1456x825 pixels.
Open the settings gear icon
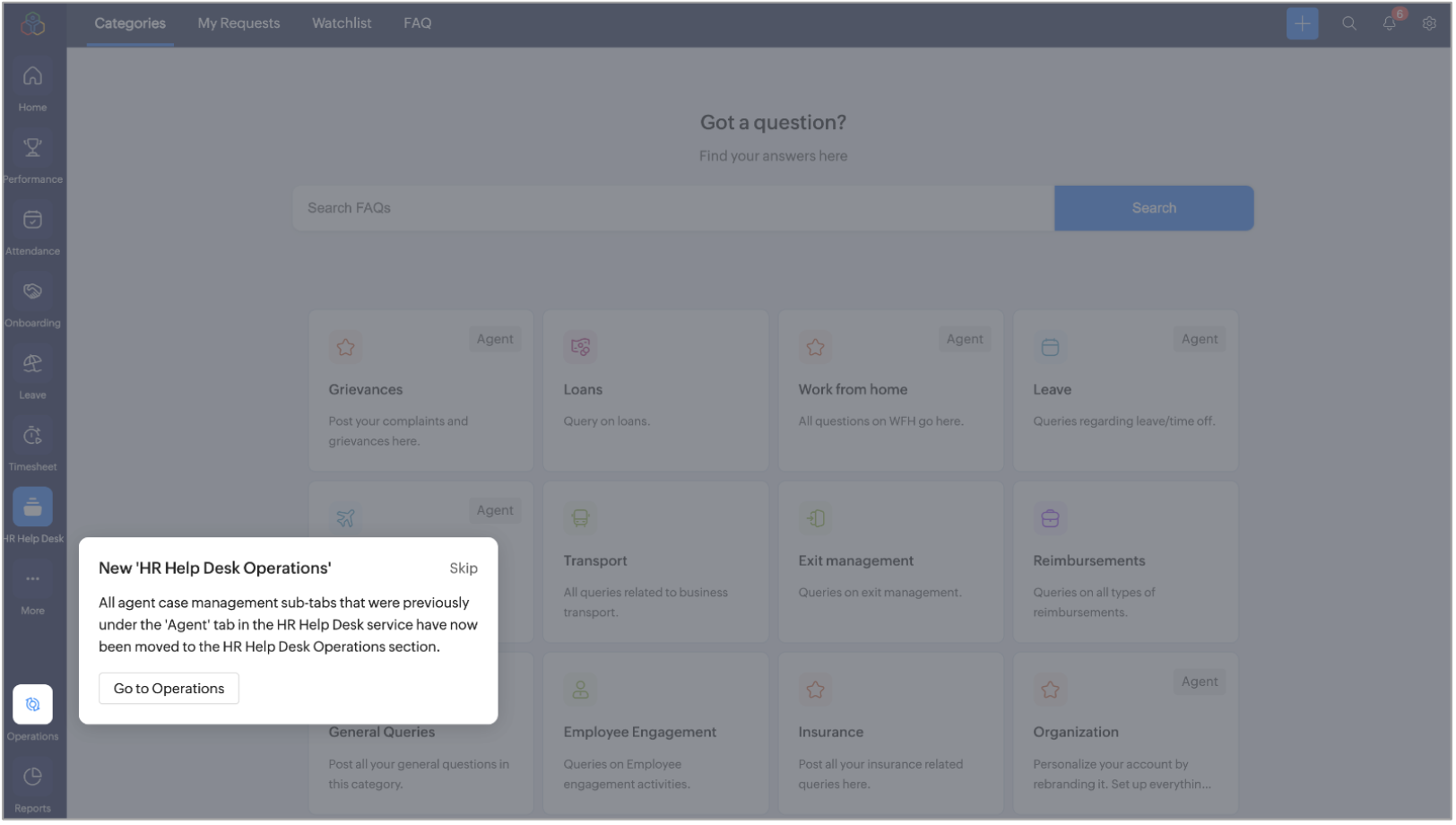click(1429, 23)
